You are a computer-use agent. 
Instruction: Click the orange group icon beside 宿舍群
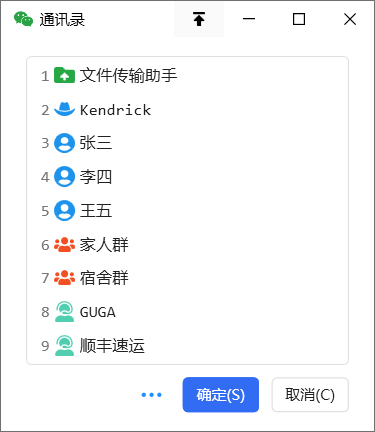pyautogui.click(x=64, y=278)
